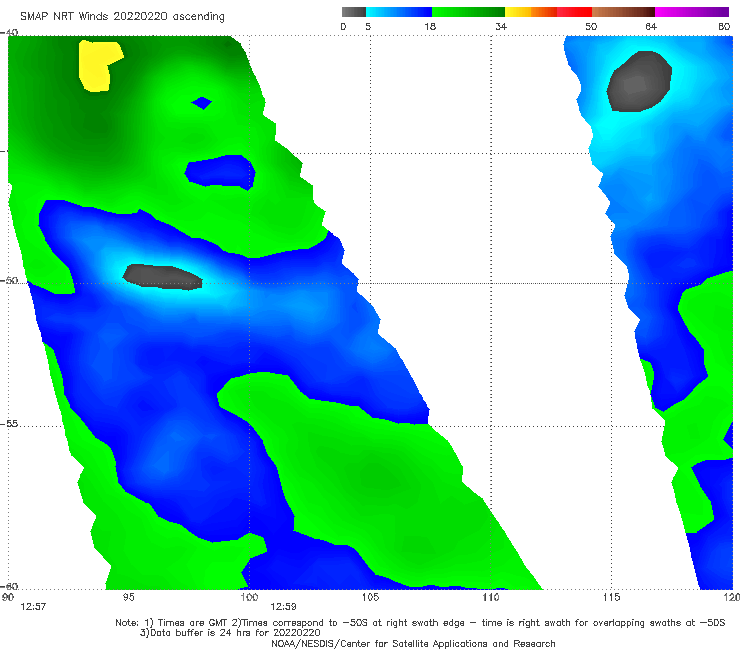Click the note '3)Data buffer is 24 hrs for 20220220'
The height and width of the screenshot is (650, 740).
230,633
